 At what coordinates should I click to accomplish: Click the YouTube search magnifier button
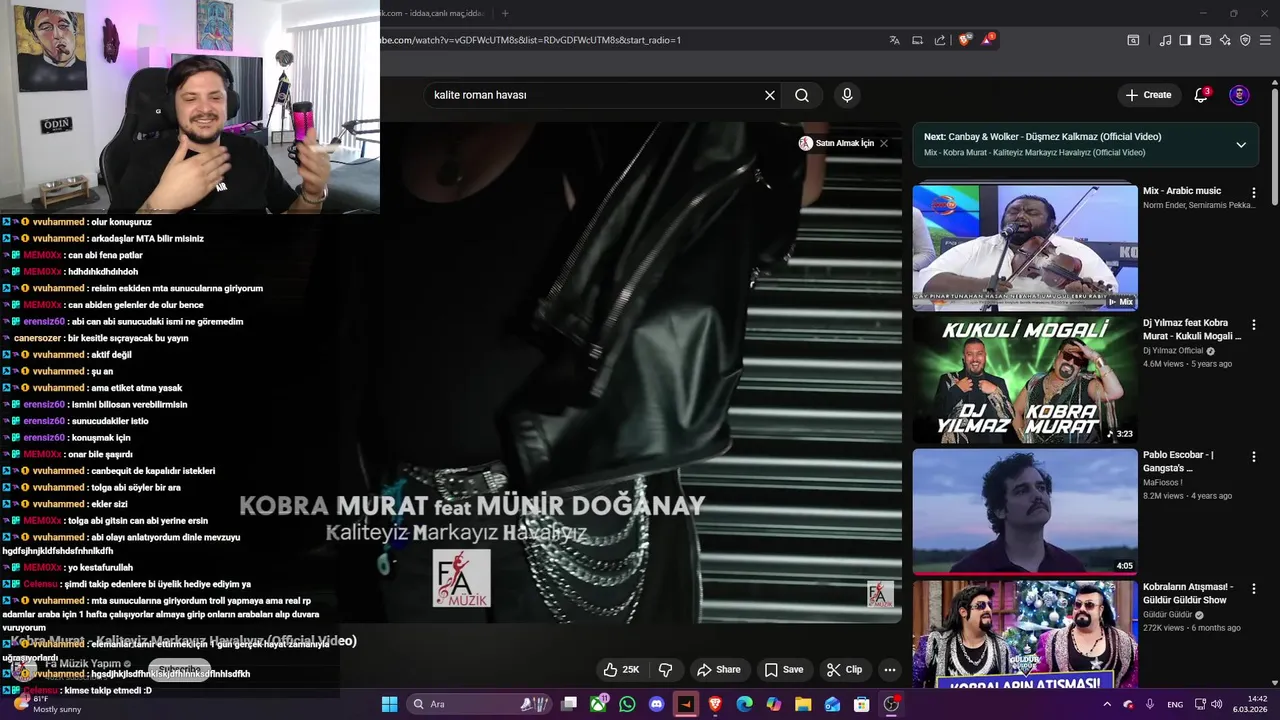point(802,95)
